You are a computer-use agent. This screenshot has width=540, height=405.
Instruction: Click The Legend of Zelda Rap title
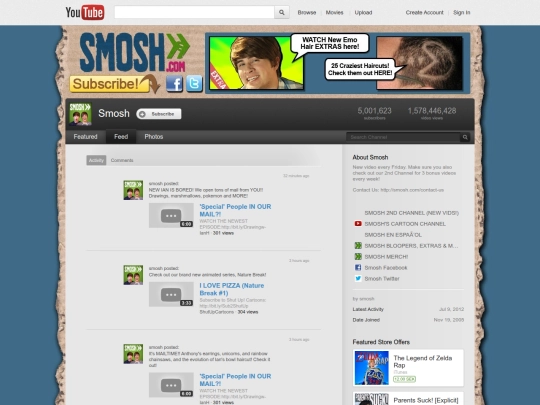pyautogui.click(x=423, y=362)
